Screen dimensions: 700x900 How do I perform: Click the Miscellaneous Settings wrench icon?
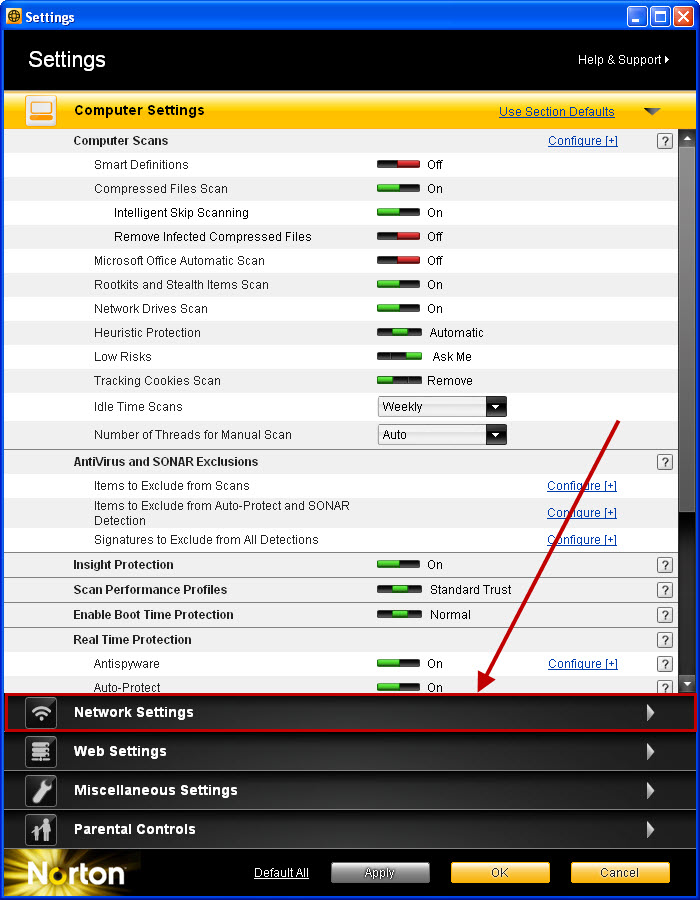41,790
